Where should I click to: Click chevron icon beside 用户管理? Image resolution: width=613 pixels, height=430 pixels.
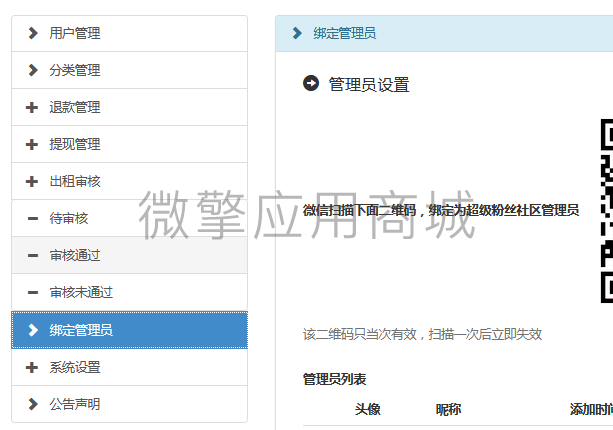[x=33, y=33]
